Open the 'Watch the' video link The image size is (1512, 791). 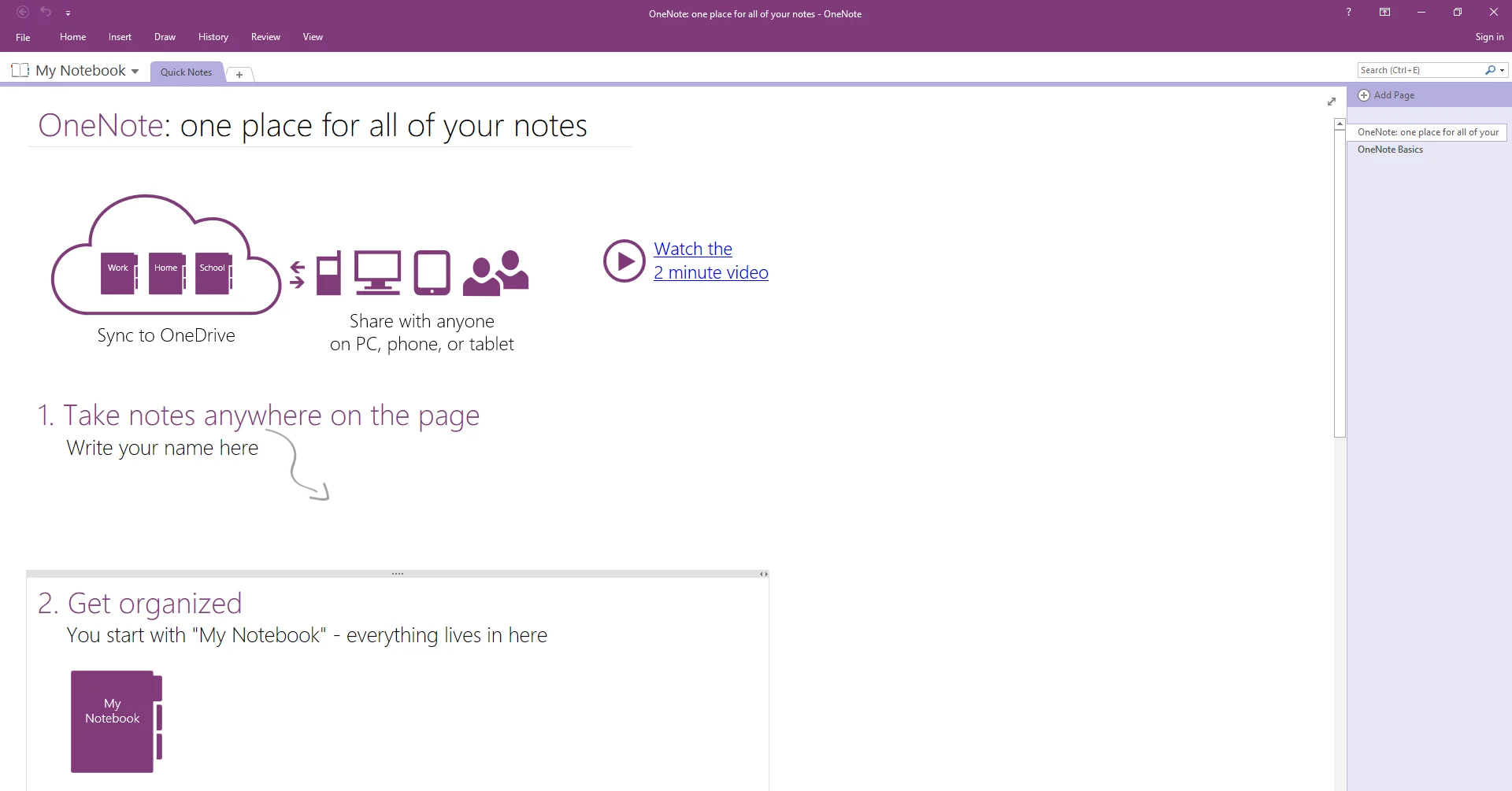pos(693,249)
